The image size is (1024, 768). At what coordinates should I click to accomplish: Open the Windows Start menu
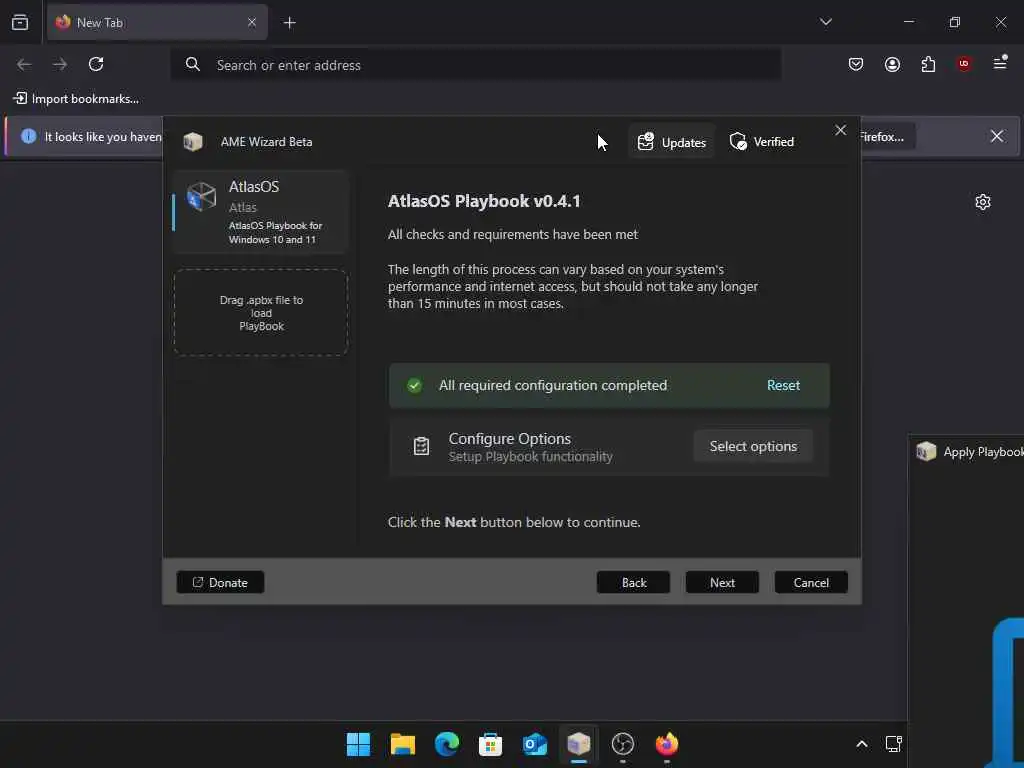(x=358, y=744)
